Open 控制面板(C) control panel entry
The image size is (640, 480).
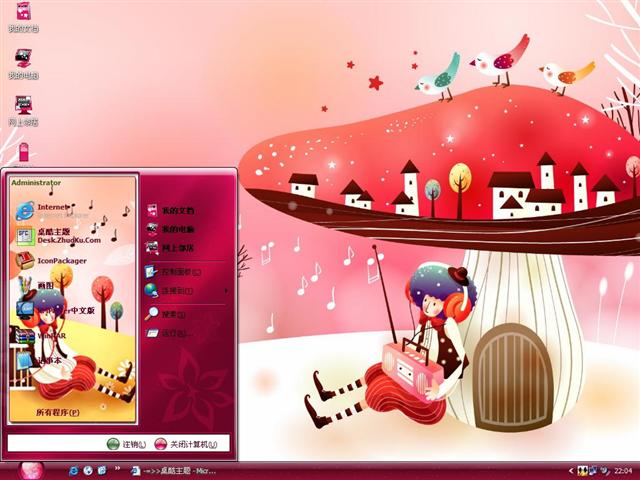point(173,272)
